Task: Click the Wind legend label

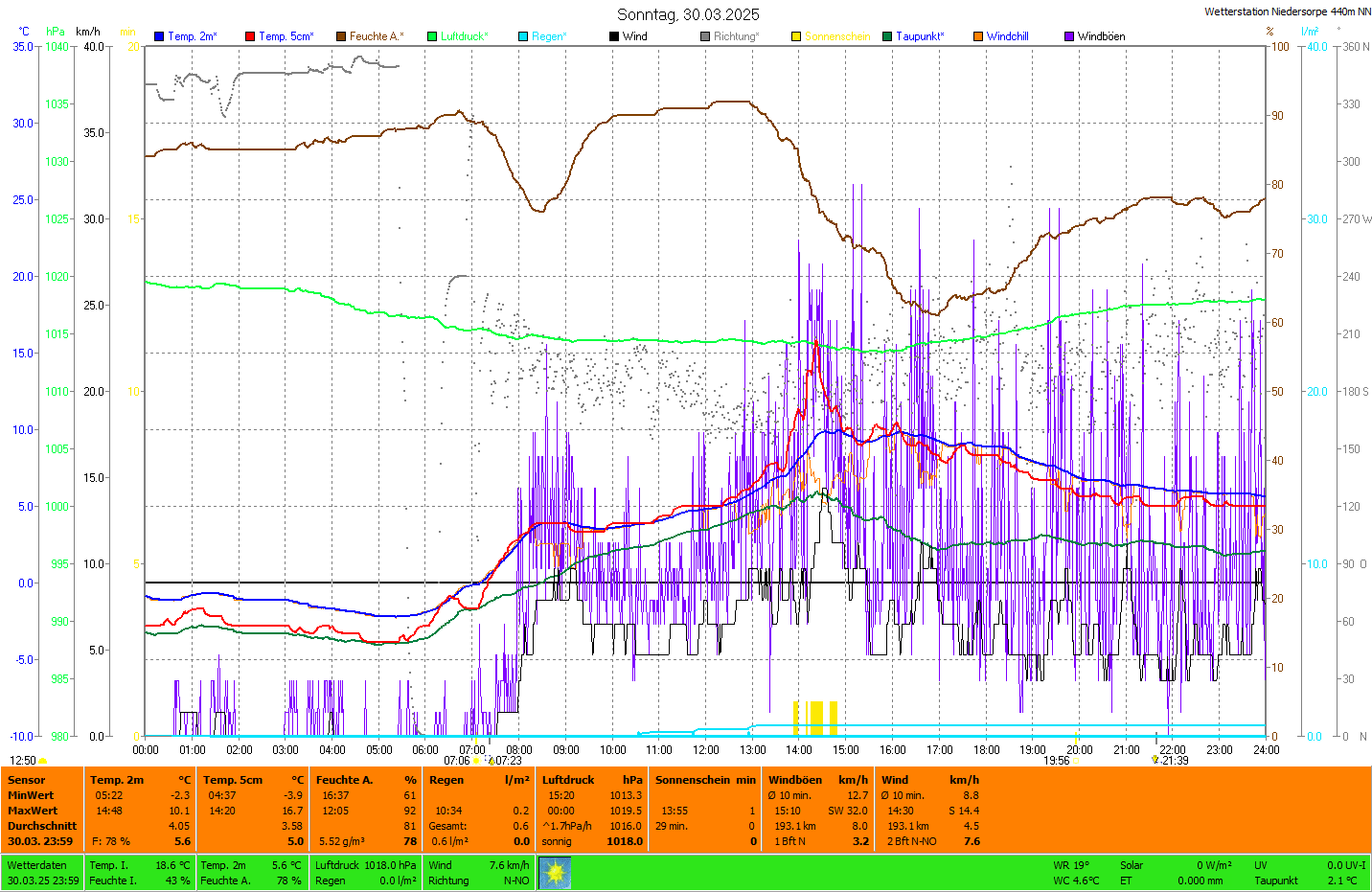Action: pos(634,36)
